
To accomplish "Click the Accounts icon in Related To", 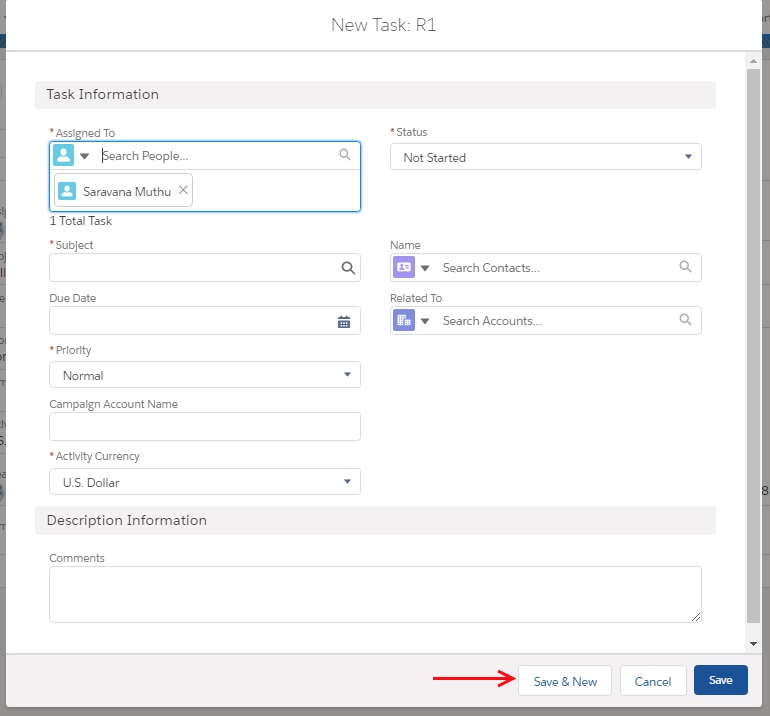I will pos(404,321).
